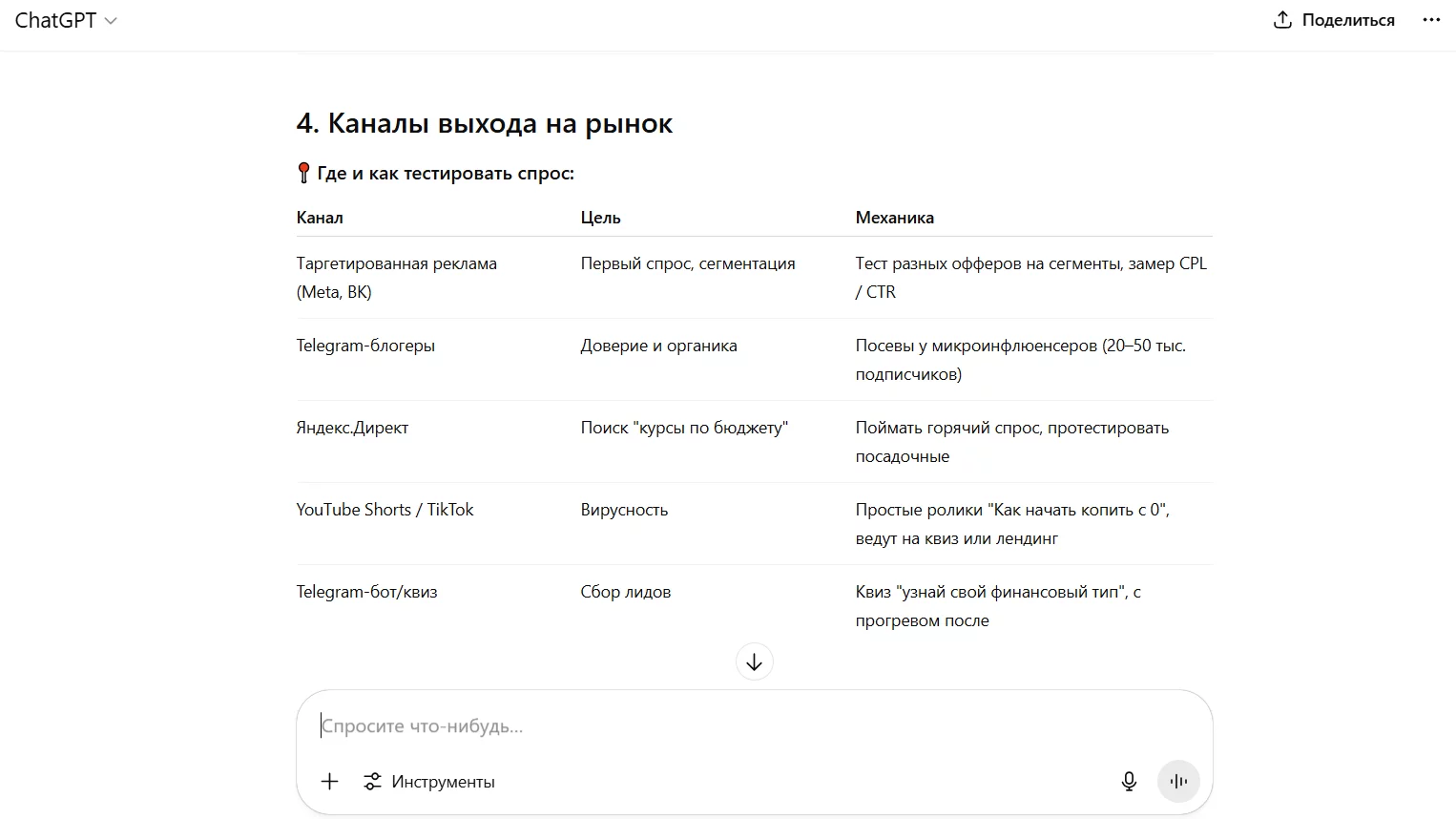The width and height of the screenshot is (1456, 819).
Task: Open the Инструменты tools menu
Action: tap(429, 781)
